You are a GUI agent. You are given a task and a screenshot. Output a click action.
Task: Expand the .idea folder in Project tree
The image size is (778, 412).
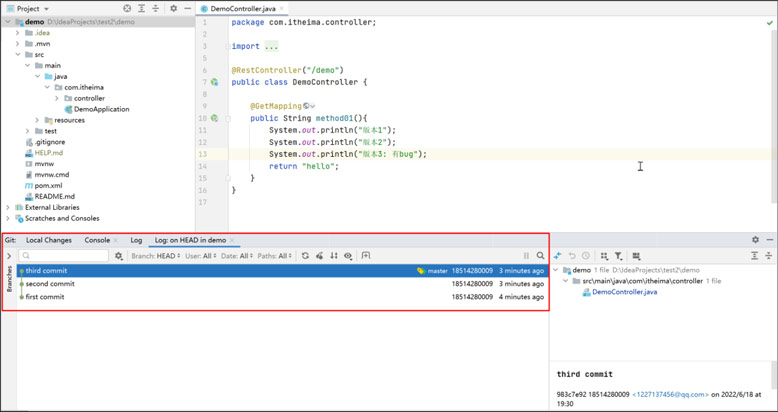[x=17, y=33]
